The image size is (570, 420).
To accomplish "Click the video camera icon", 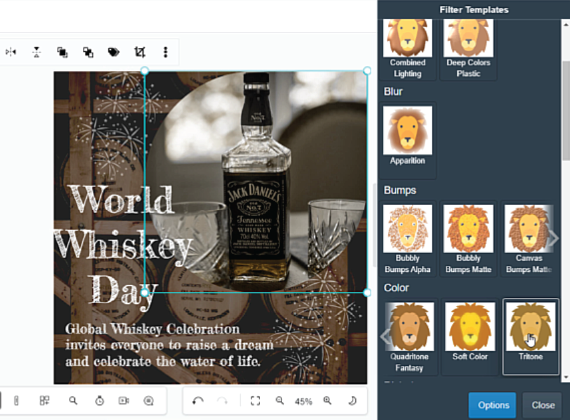I will point(124,401).
